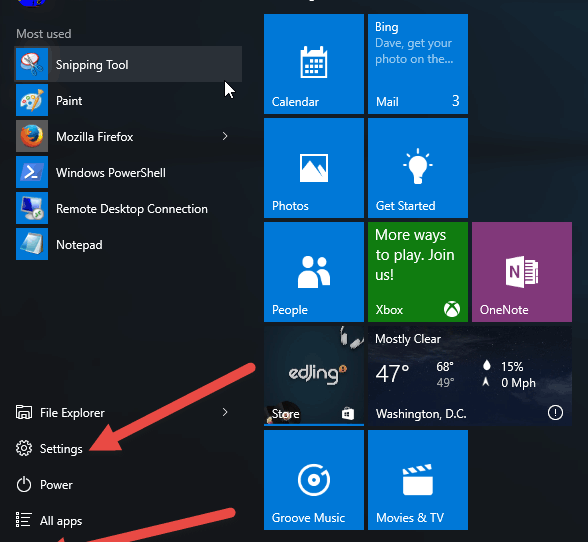The width and height of the screenshot is (588, 542).
Task: Open the People tile
Action: 314,272
